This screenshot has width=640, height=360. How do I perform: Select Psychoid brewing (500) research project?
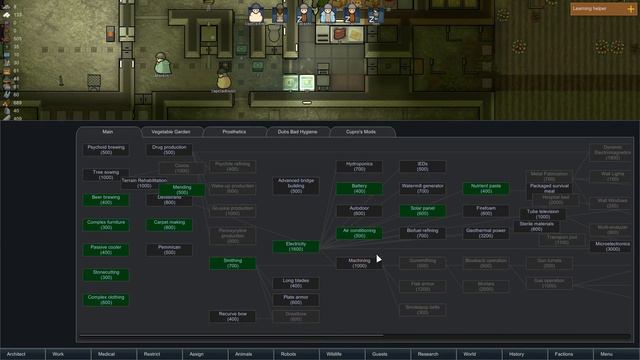(x=106, y=150)
